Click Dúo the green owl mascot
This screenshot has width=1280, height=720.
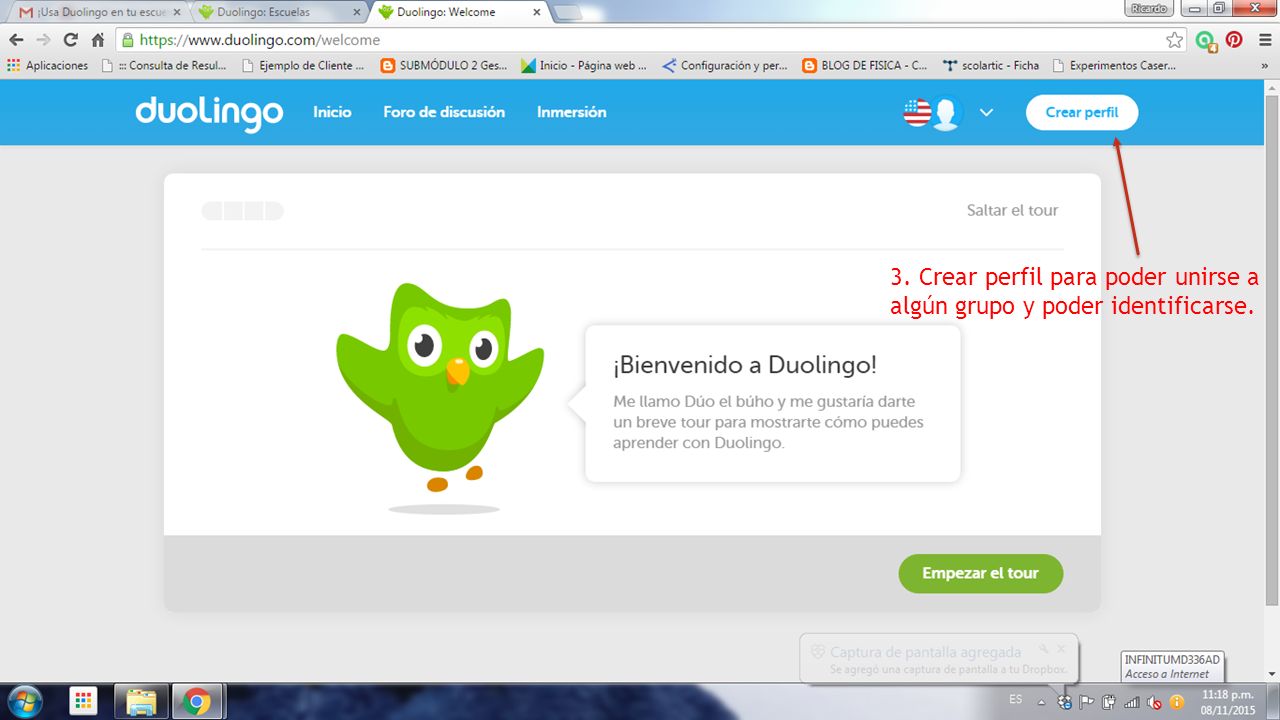point(440,388)
